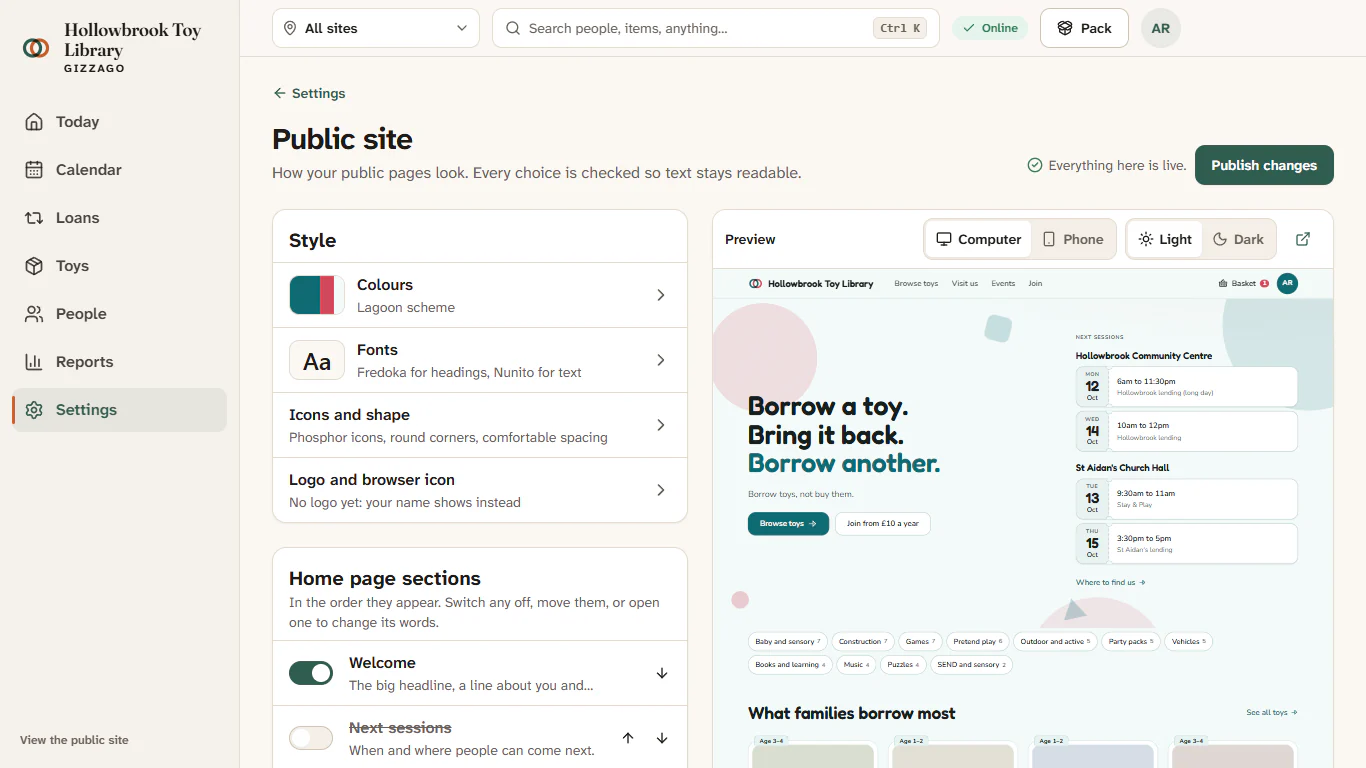
Task: Click Browse toys button in preview
Action: coord(788,523)
